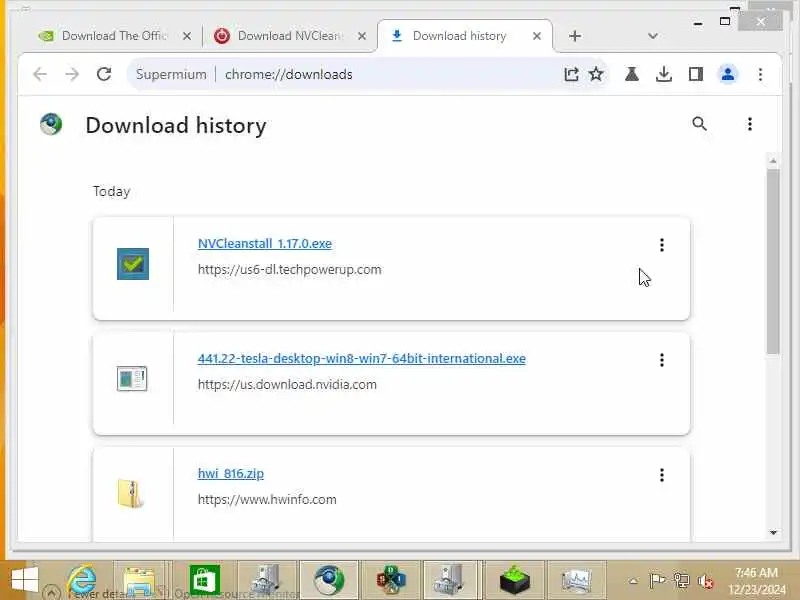This screenshot has height=600, width=800.
Task: Switch to the Download The Offic tab
Action: 114,36
